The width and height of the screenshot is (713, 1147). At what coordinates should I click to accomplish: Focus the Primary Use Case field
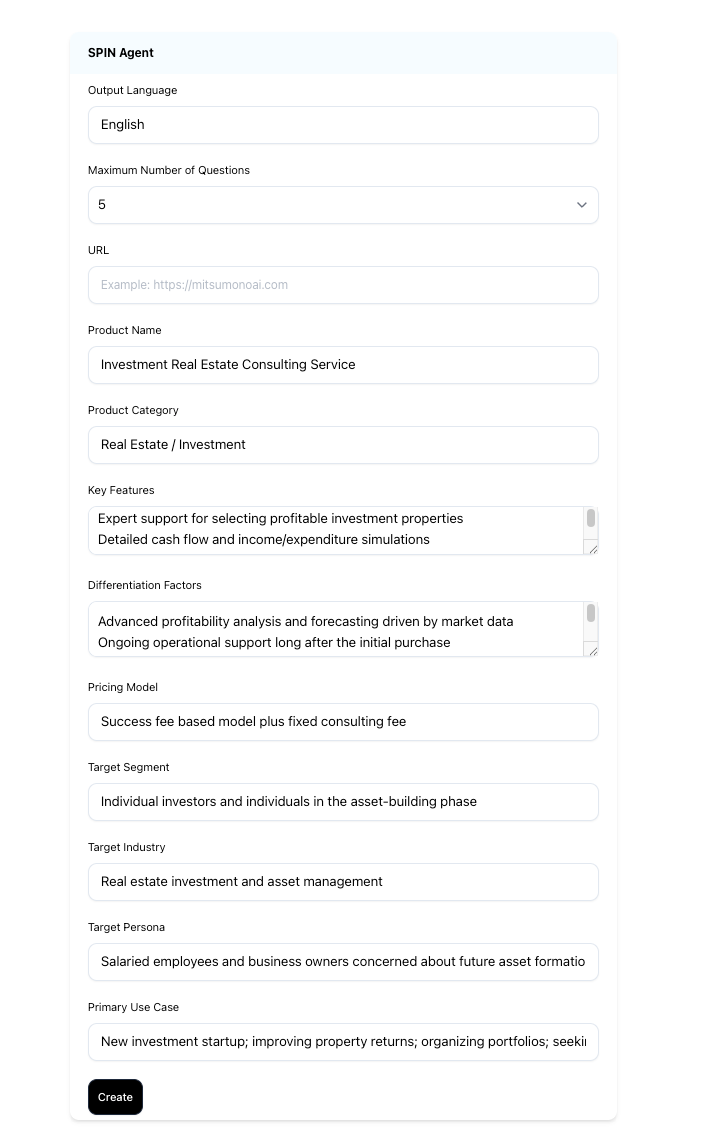tap(343, 1042)
